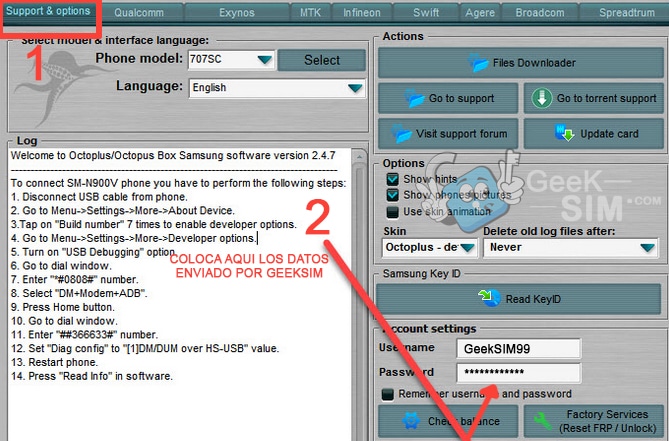
Task: Open Go to torrent support button
Action: click(593, 98)
